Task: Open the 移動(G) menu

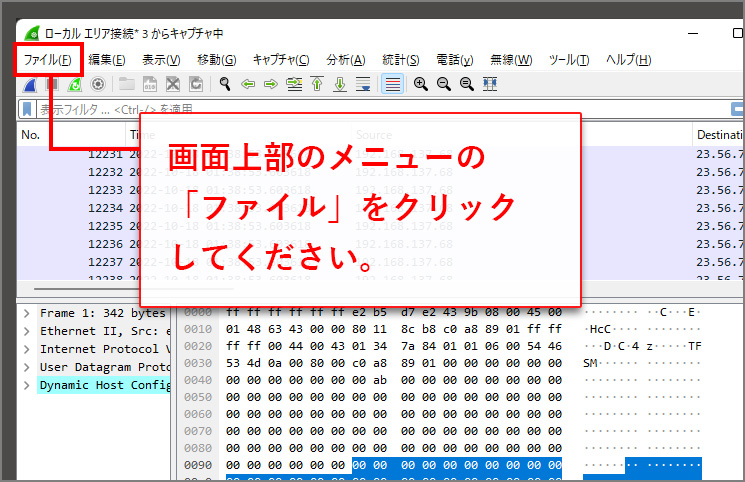Action: coord(217,60)
